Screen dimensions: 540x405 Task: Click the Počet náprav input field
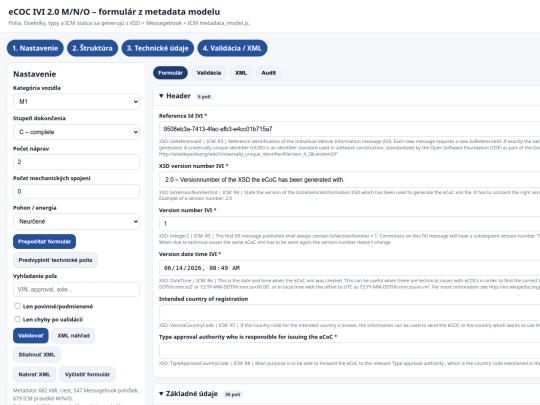pyautogui.click(x=76, y=162)
